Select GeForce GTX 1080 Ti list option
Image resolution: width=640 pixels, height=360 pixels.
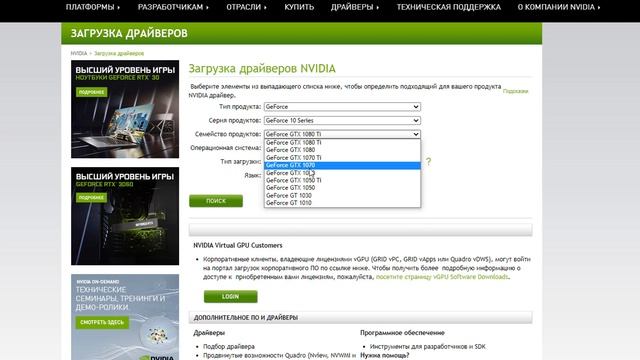[342, 142]
